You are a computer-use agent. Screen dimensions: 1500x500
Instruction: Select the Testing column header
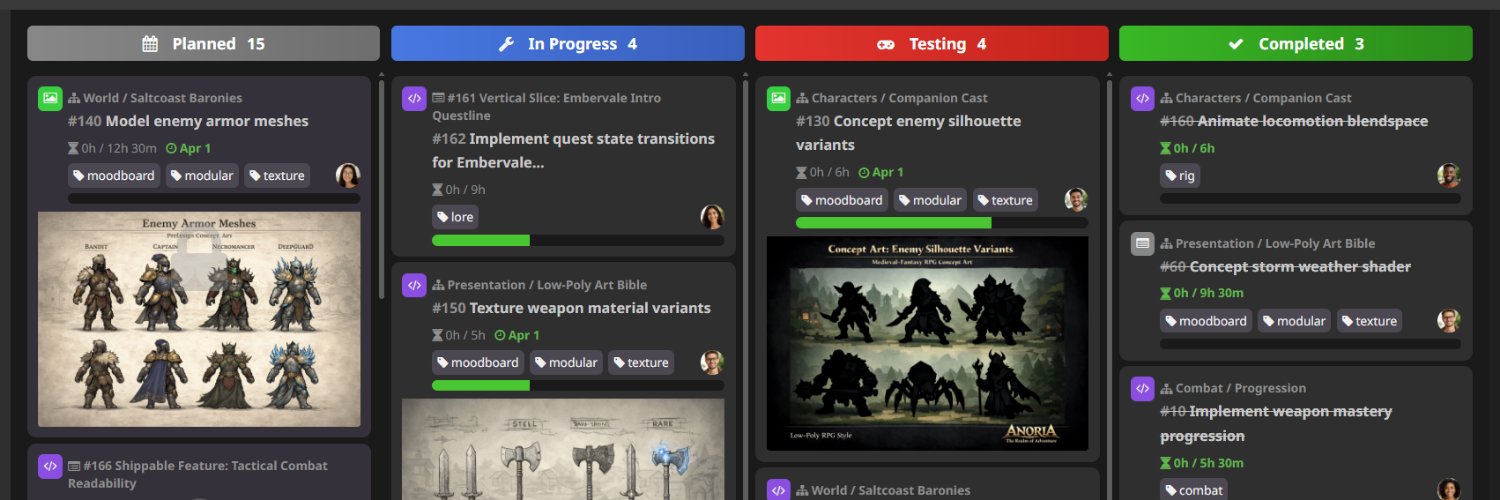click(x=932, y=44)
